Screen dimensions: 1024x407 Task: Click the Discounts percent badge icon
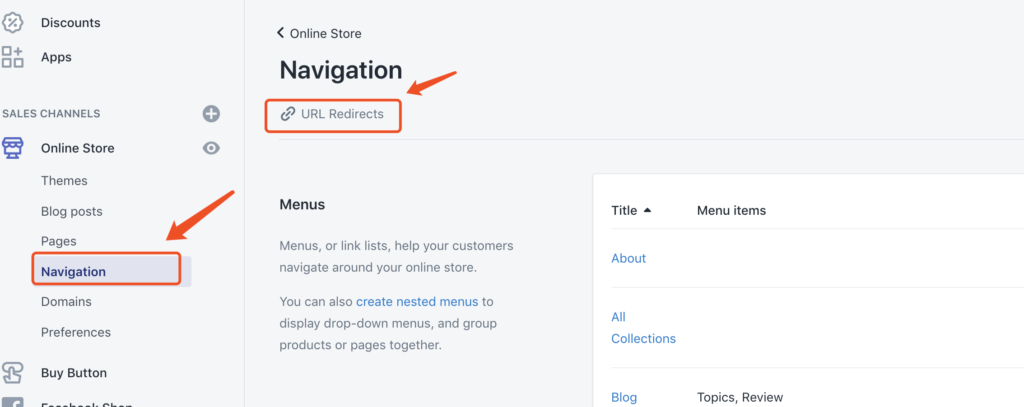tap(12, 22)
